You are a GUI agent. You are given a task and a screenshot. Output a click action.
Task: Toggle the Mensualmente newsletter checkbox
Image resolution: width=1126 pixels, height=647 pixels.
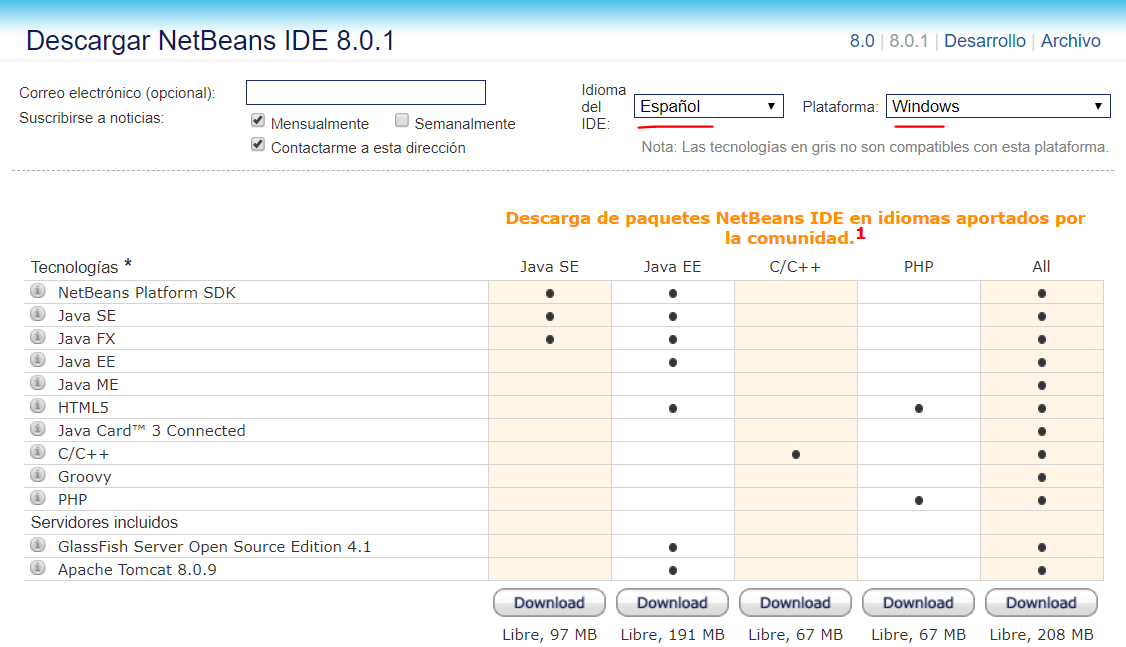[x=258, y=120]
